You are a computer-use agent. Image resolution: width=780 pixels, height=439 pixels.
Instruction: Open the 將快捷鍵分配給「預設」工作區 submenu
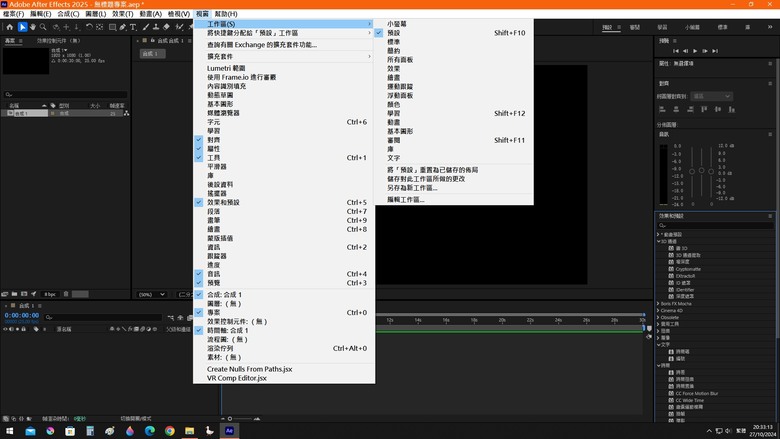pyautogui.click(x=284, y=33)
